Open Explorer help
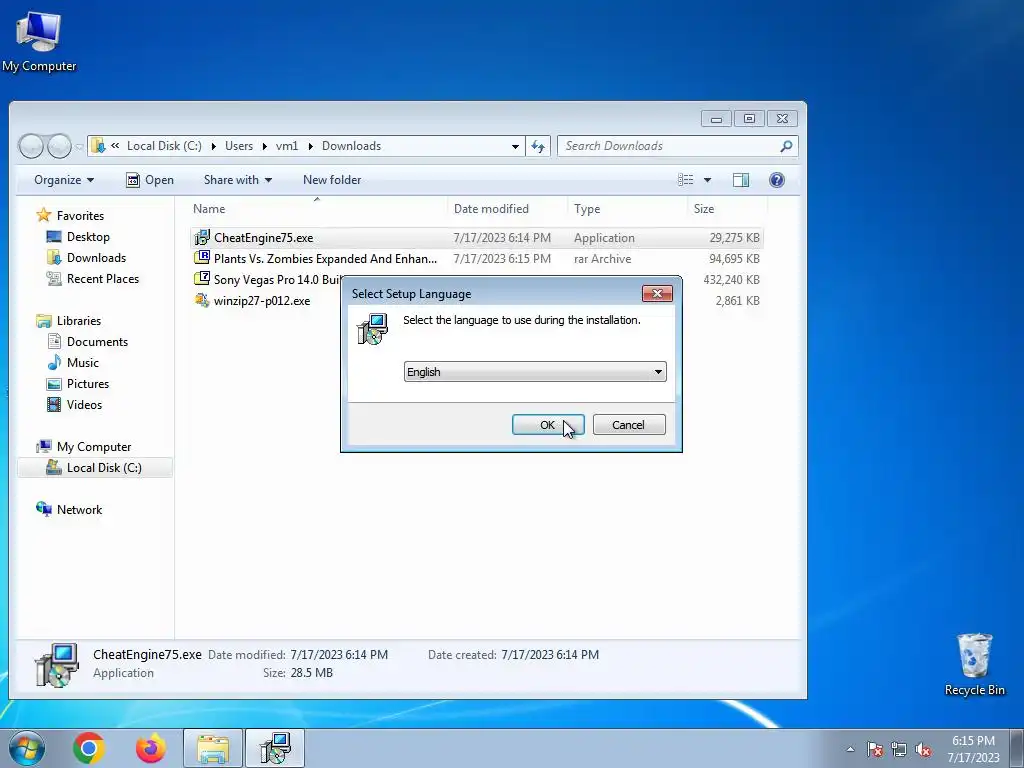Image resolution: width=1024 pixels, height=768 pixels. pyautogui.click(x=776, y=180)
